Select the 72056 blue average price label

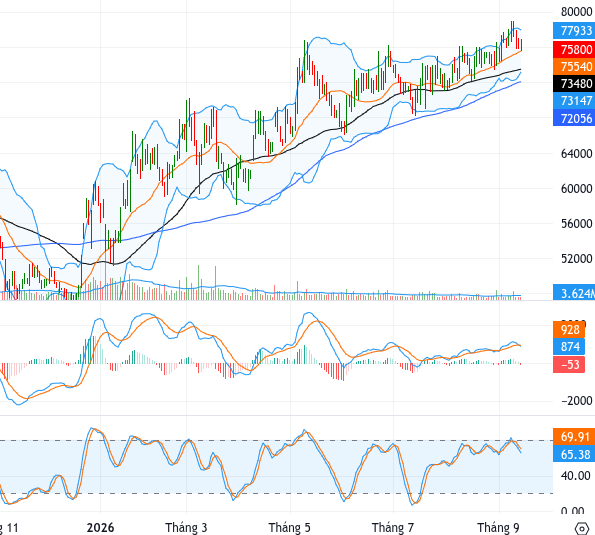[574, 118]
